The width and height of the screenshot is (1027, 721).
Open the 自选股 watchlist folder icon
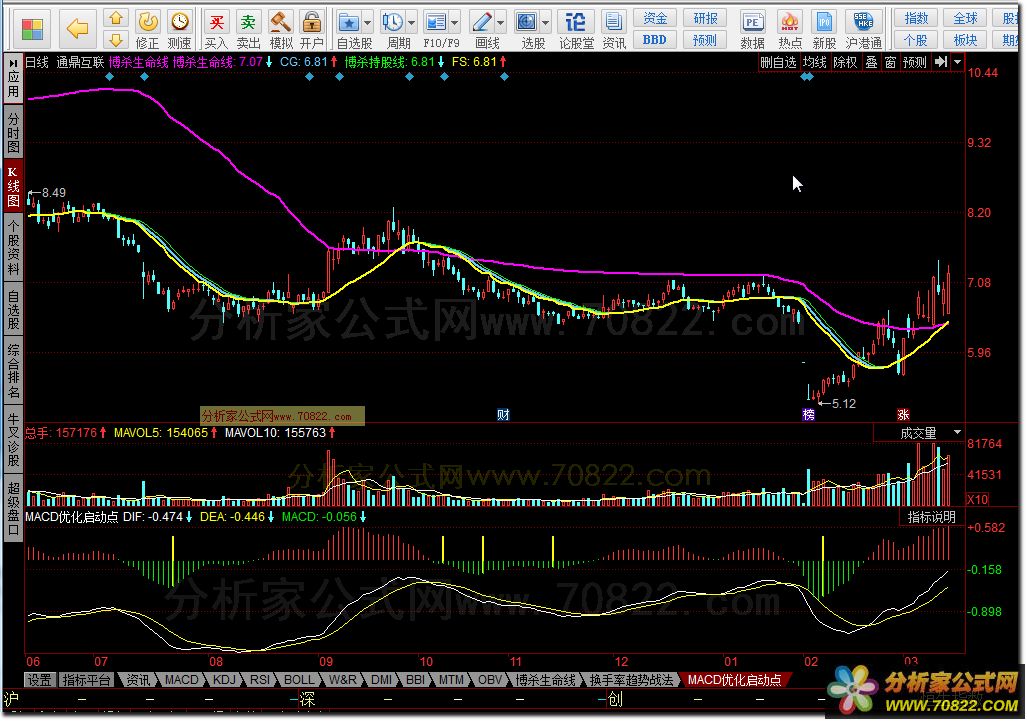point(348,24)
